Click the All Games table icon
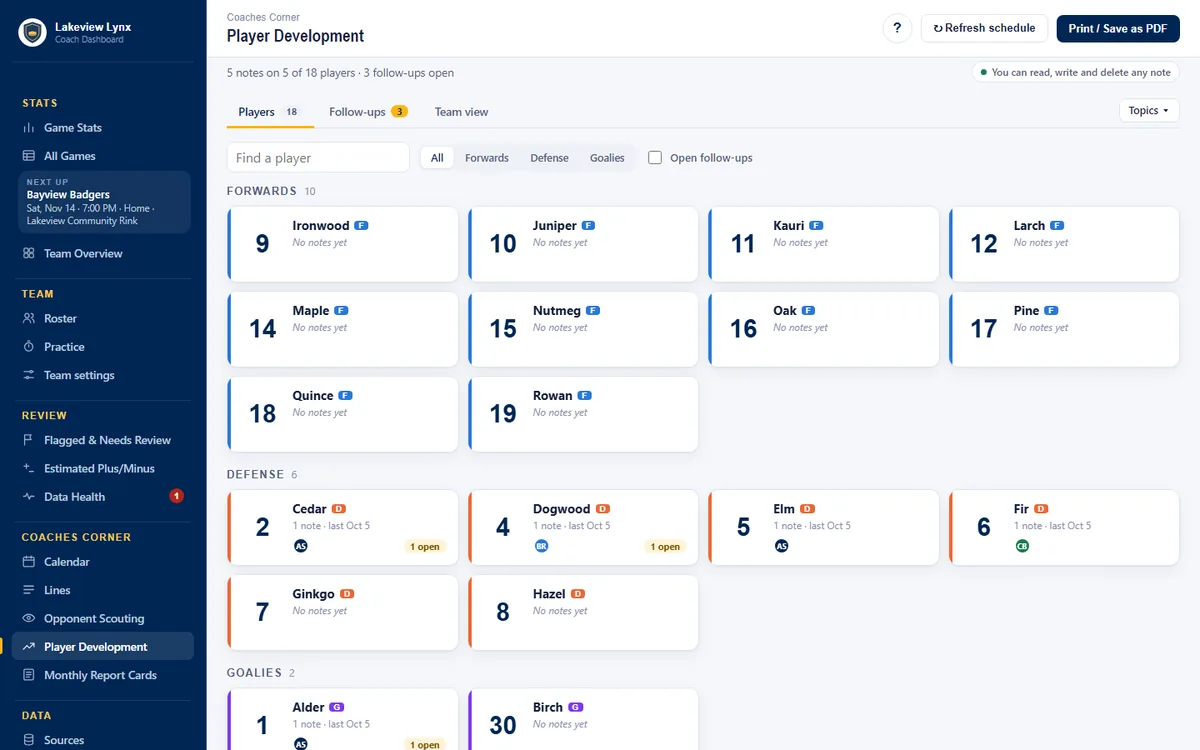1200x750 pixels. (29, 156)
